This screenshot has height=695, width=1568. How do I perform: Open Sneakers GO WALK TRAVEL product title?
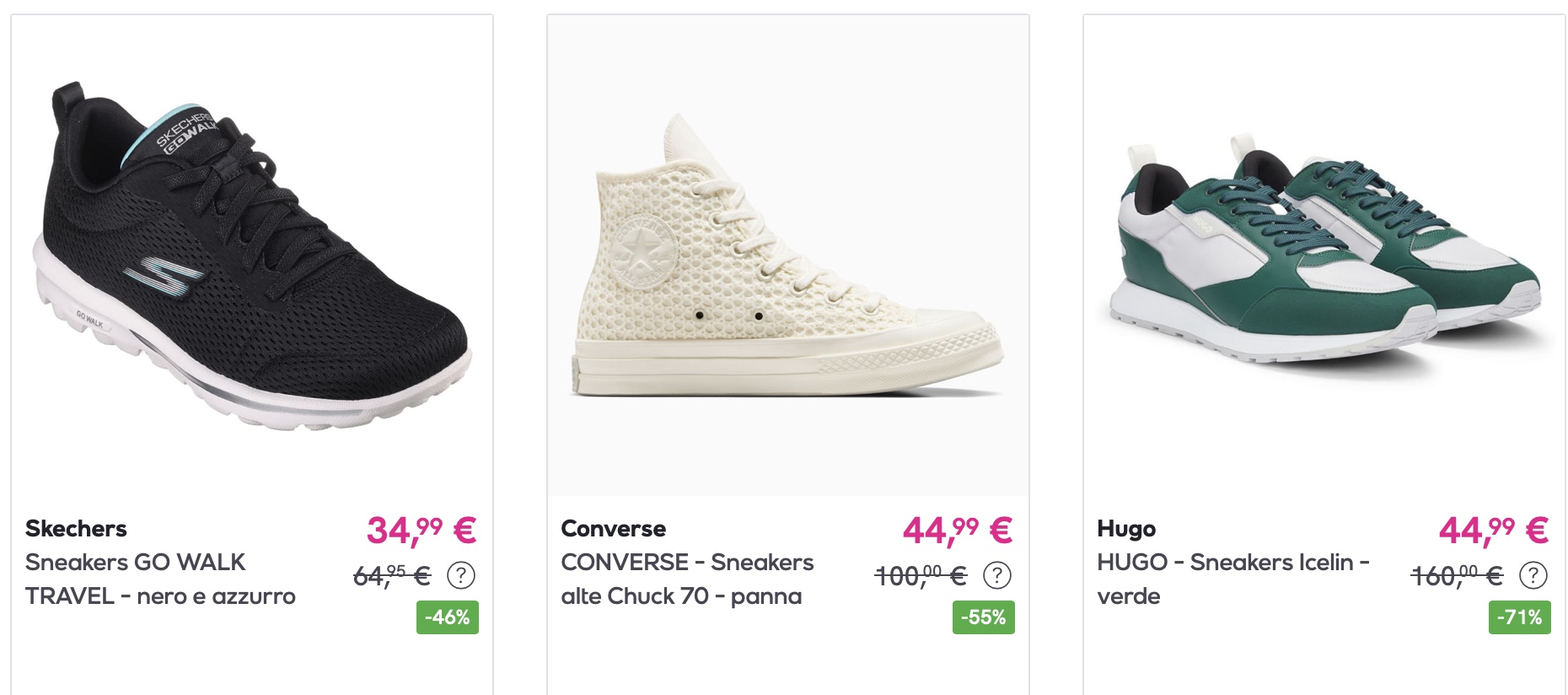(160, 579)
